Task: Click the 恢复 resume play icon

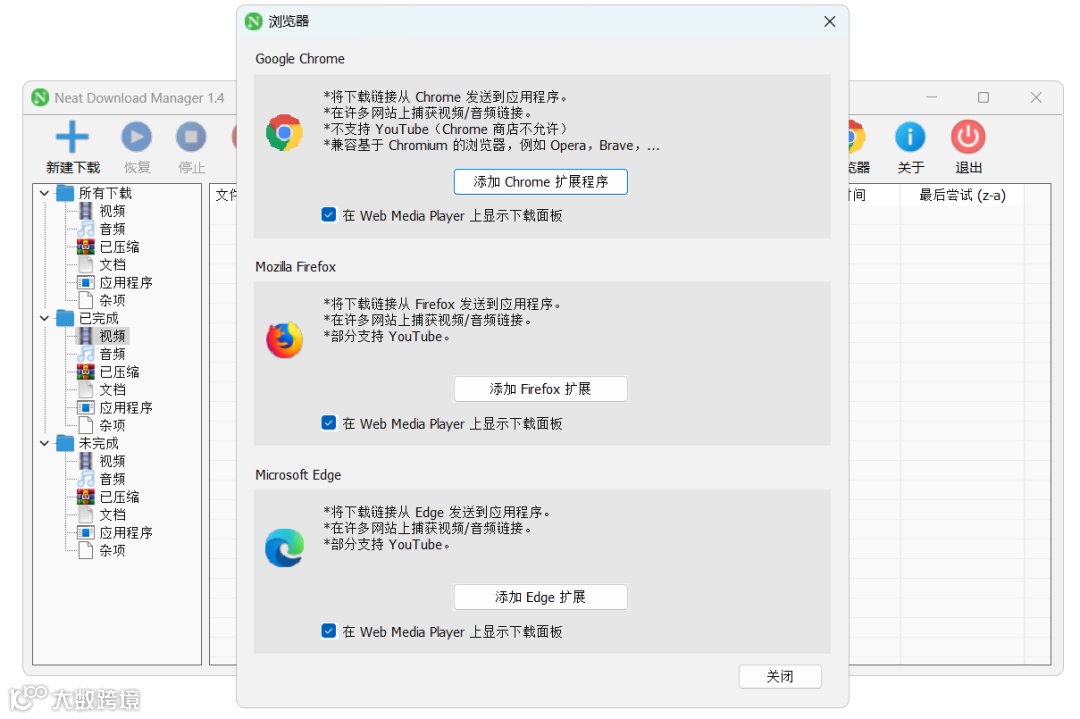Action: (x=136, y=136)
